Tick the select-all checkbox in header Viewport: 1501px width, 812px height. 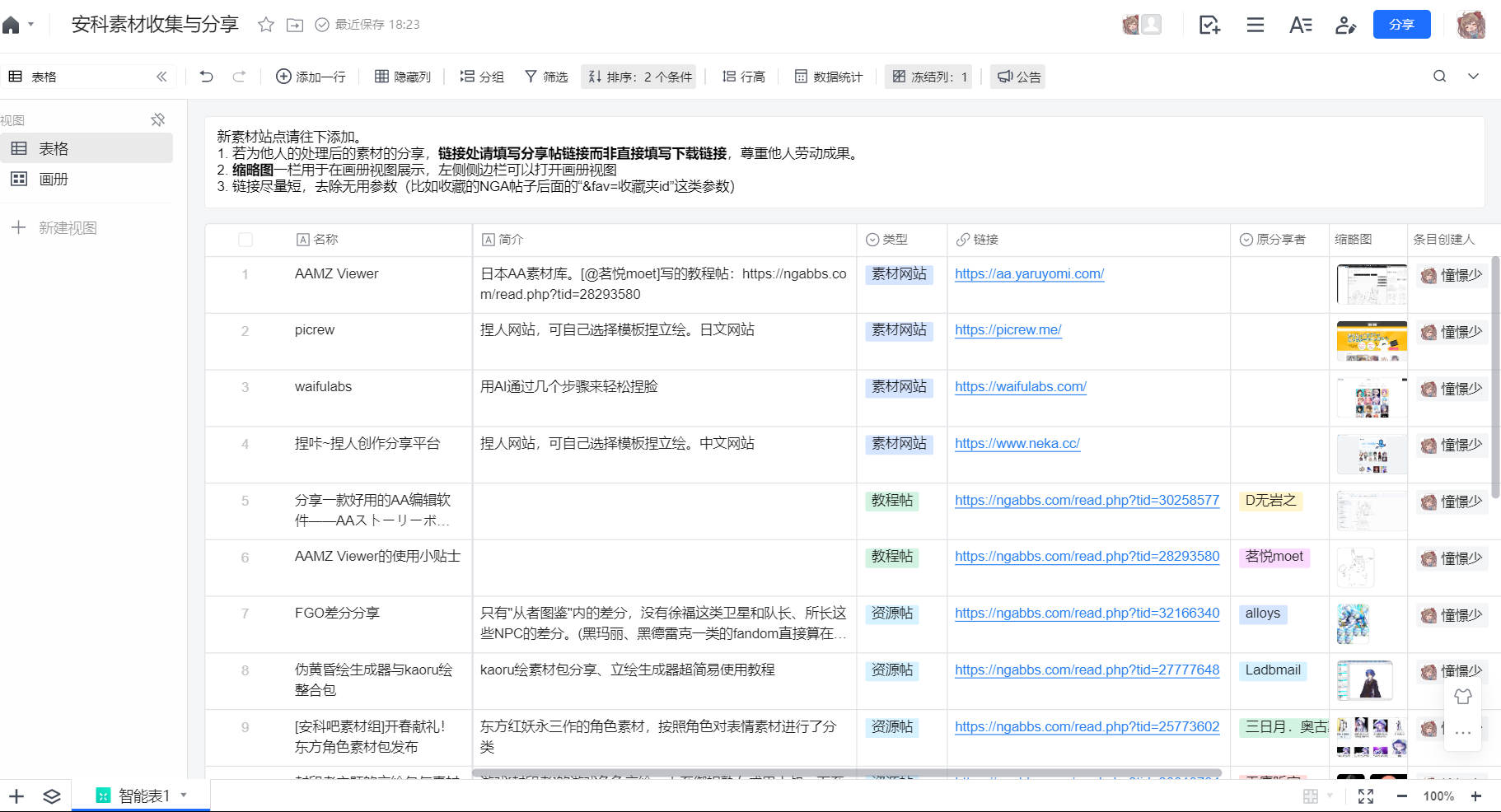(x=245, y=240)
